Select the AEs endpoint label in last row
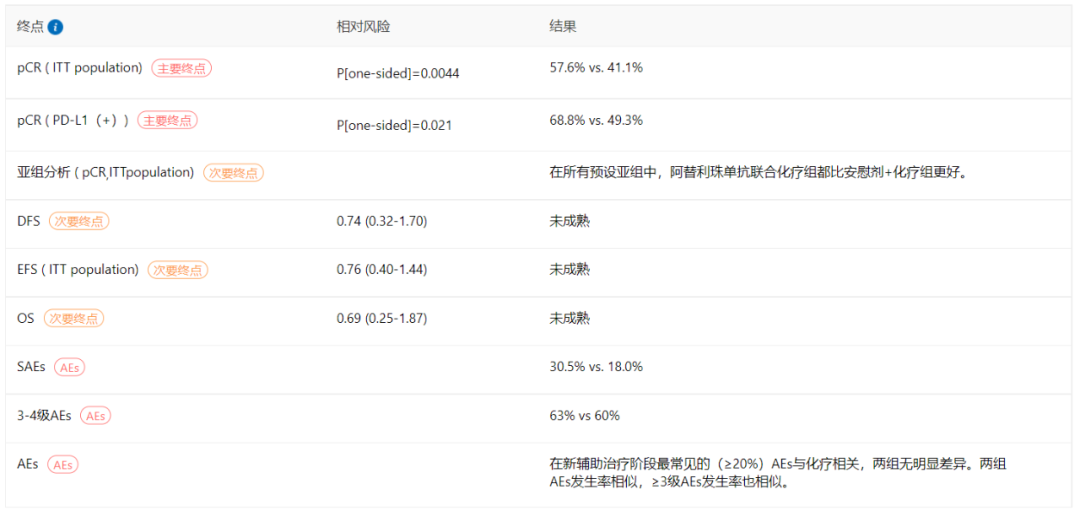The image size is (1080, 516). 28,464
